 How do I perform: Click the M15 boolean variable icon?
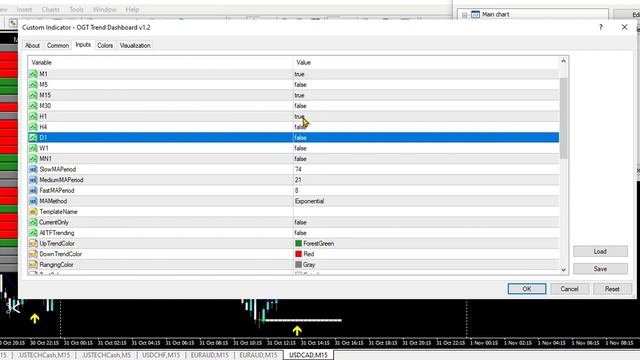(x=33, y=95)
